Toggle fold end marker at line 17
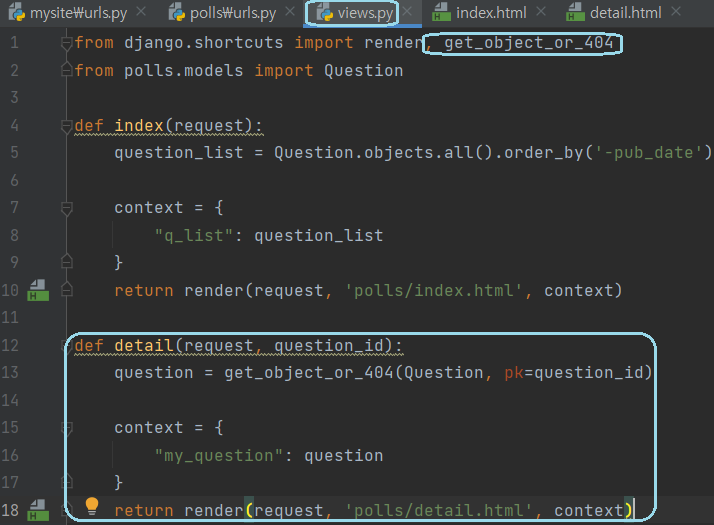714x525 pixels. [66, 481]
